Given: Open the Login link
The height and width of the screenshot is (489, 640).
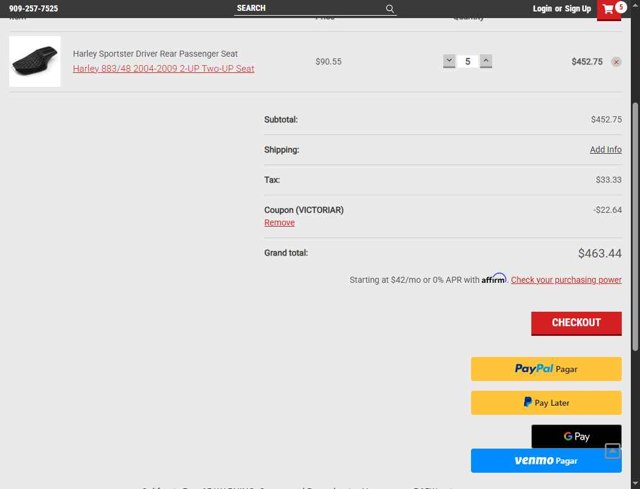Looking at the screenshot, I should point(542,9).
